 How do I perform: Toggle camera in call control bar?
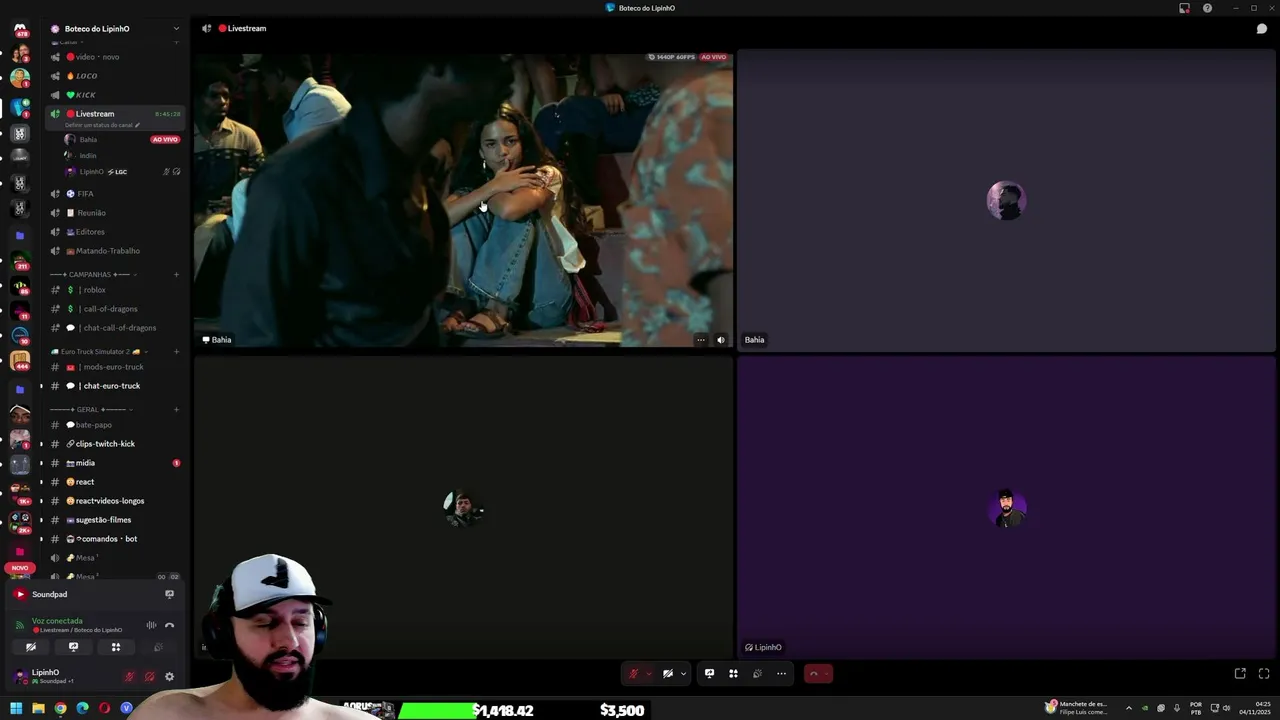coord(668,674)
